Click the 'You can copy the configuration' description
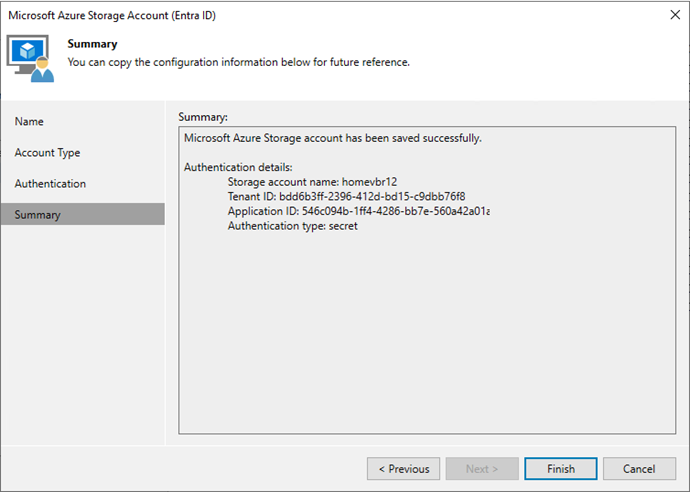 click(x=239, y=62)
